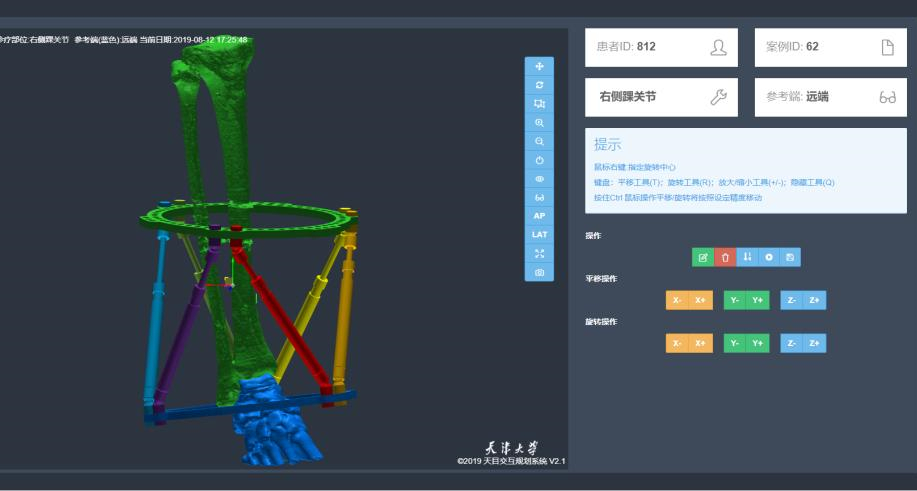Click the power/reset icon in the viewer toolbar
The image size is (917, 491).
click(539, 160)
